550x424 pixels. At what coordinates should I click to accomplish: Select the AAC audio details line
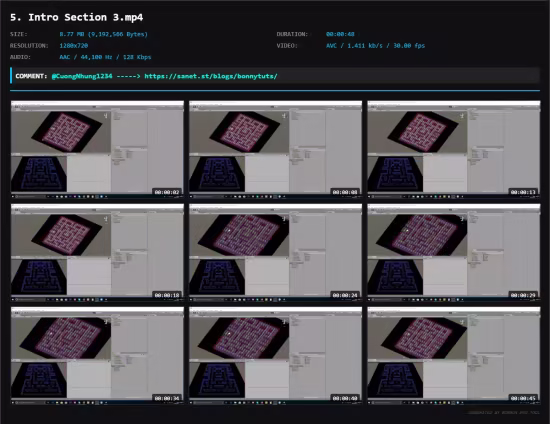point(105,57)
